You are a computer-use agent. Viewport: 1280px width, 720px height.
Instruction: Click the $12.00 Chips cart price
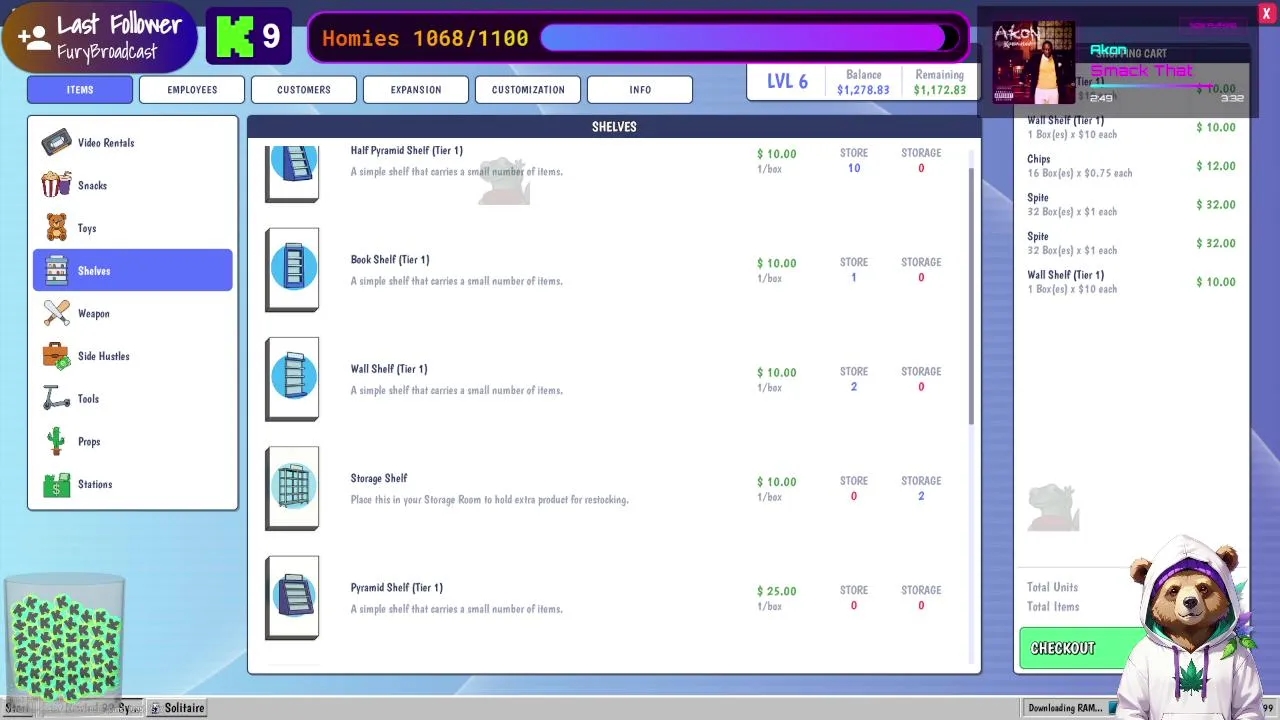coord(1216,166)
